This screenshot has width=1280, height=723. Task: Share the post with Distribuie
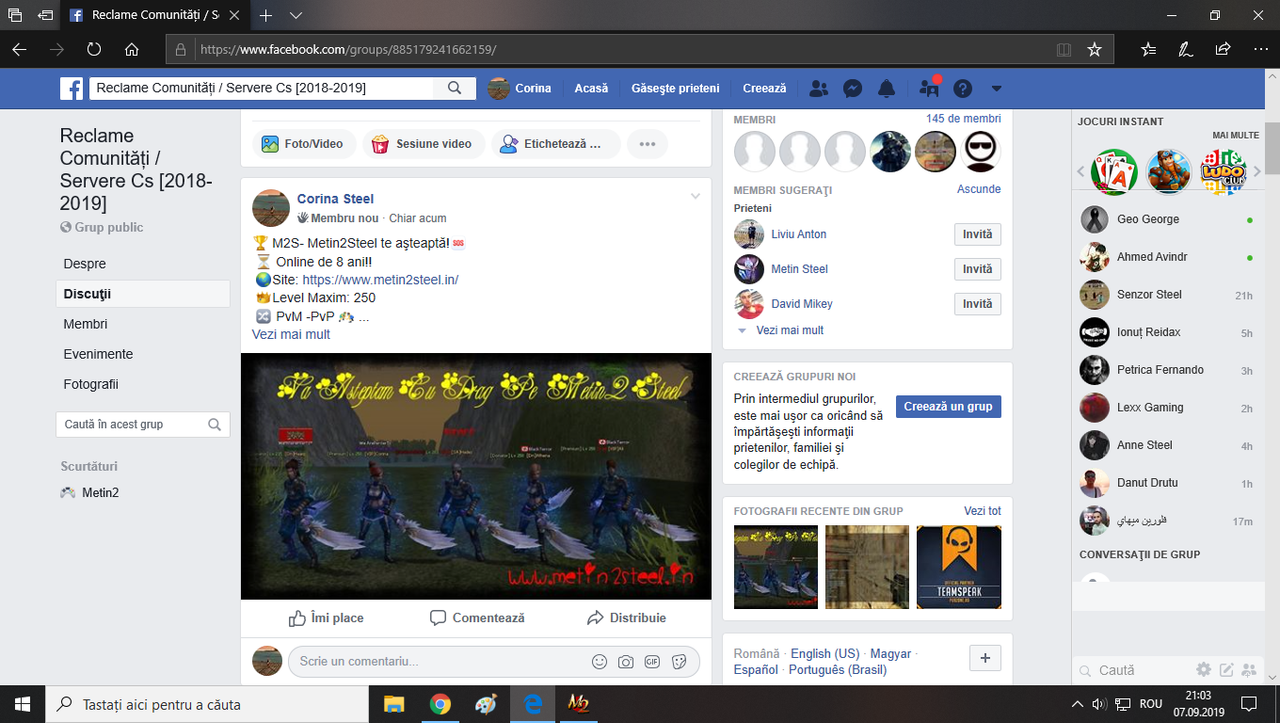coord(627,618)
